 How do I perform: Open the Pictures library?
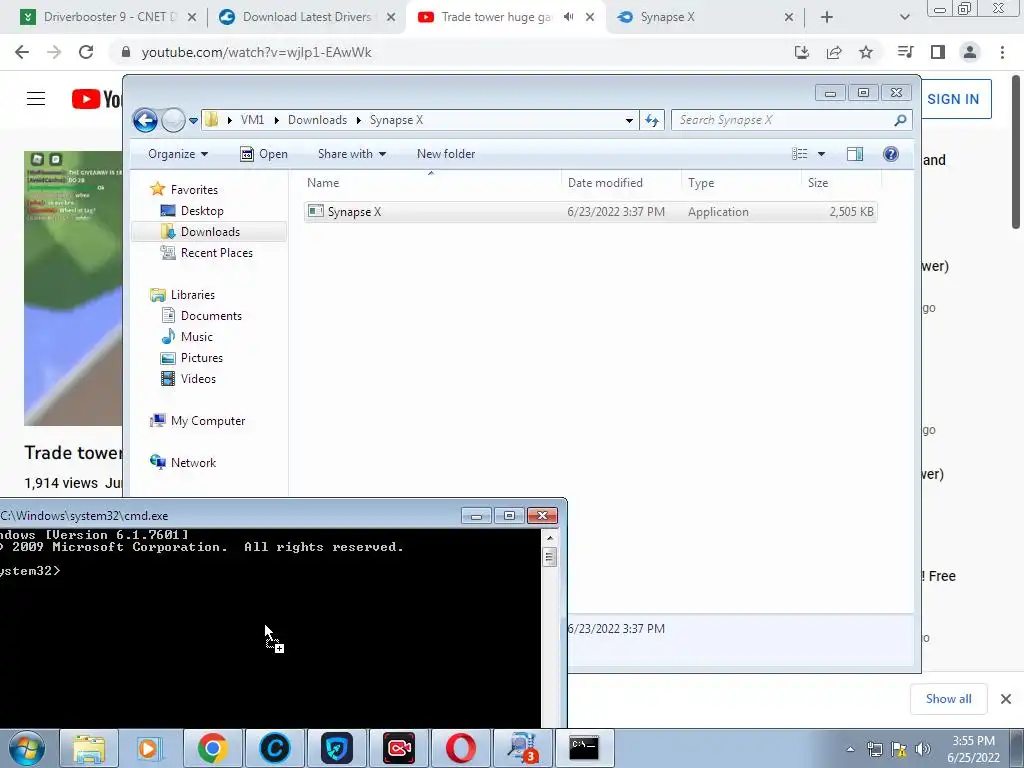[x=191, y=358]
